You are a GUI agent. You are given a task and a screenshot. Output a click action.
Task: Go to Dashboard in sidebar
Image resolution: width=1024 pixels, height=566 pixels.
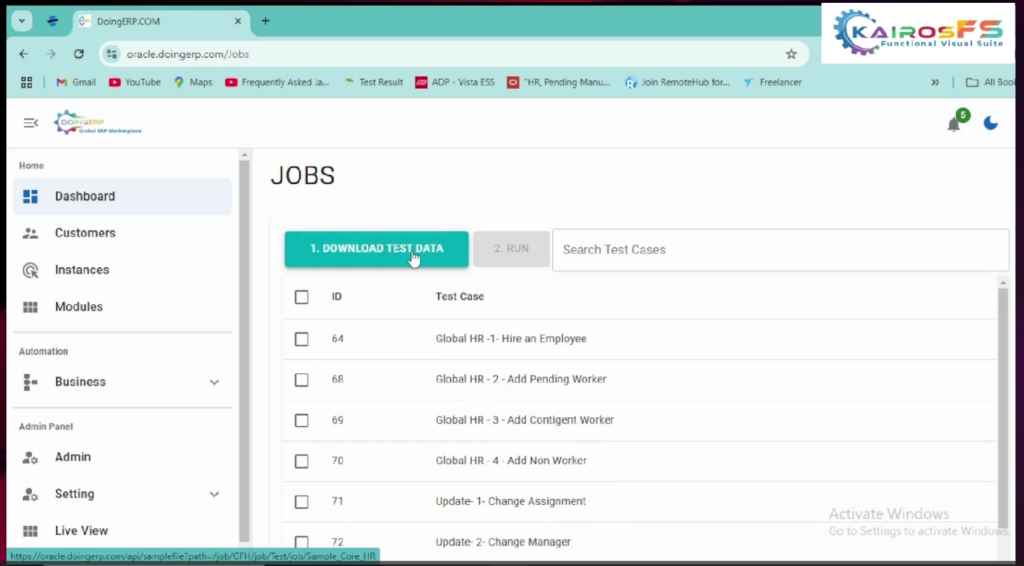[x=85, y=197]
